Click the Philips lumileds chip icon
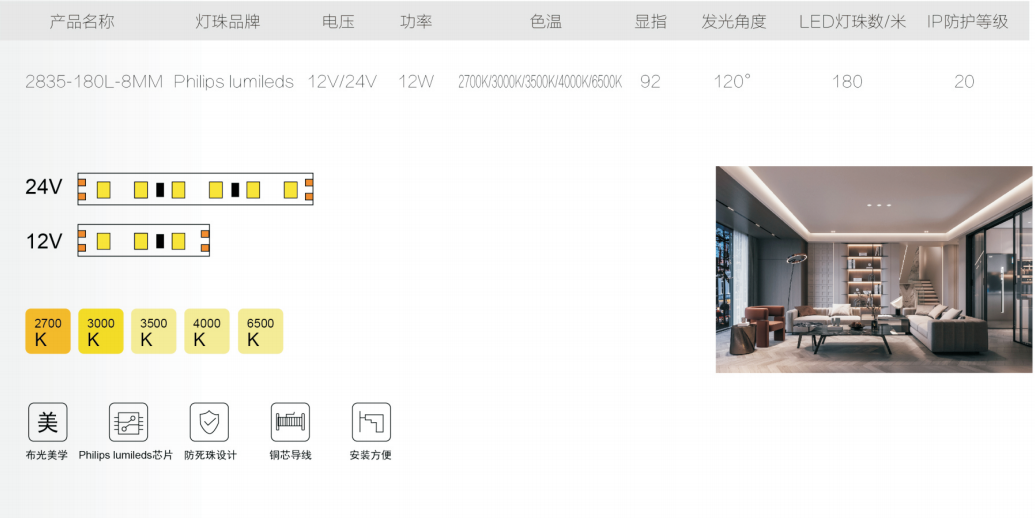 click(128, 422)
